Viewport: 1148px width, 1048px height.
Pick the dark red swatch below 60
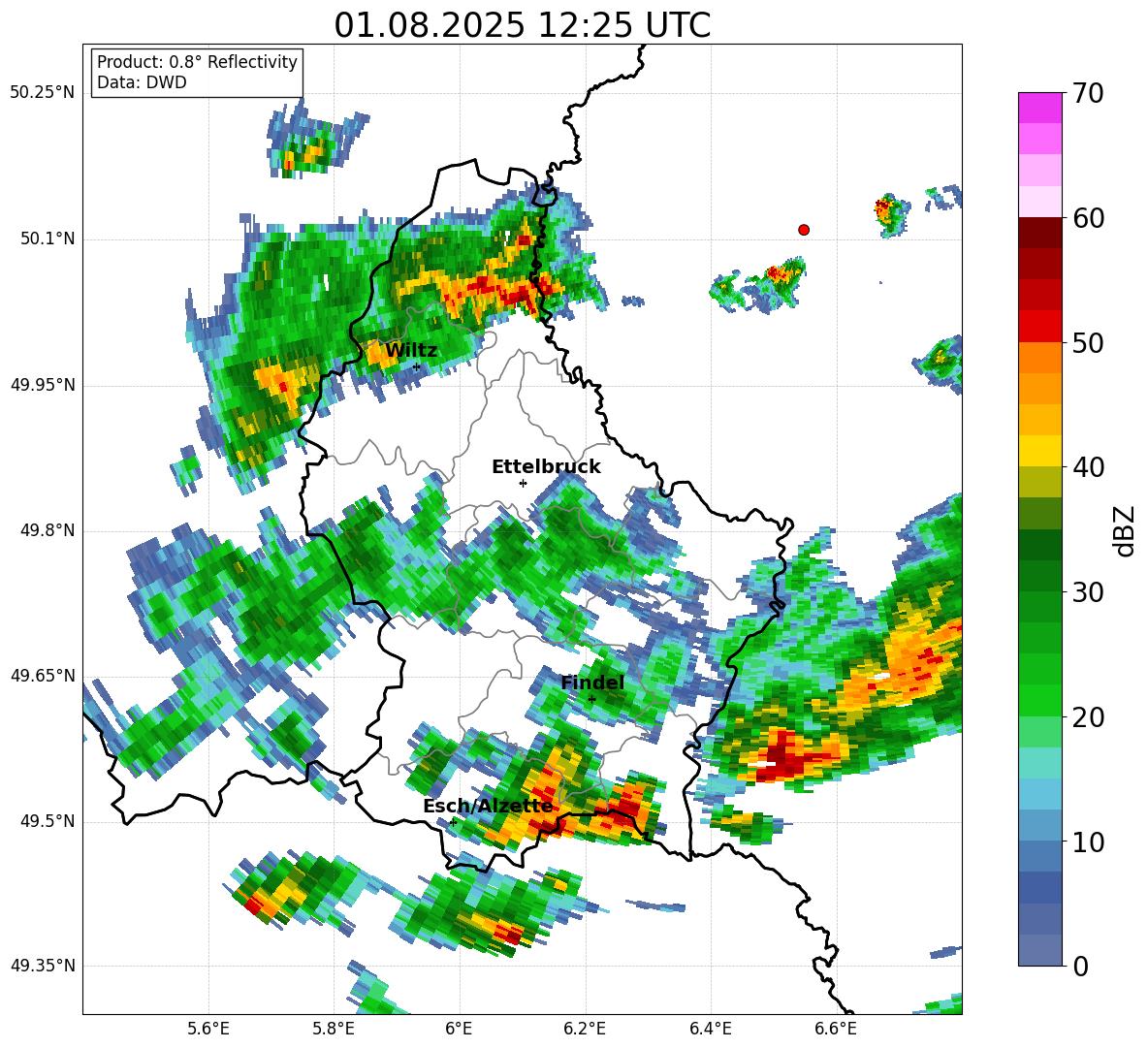[1039, 233]
